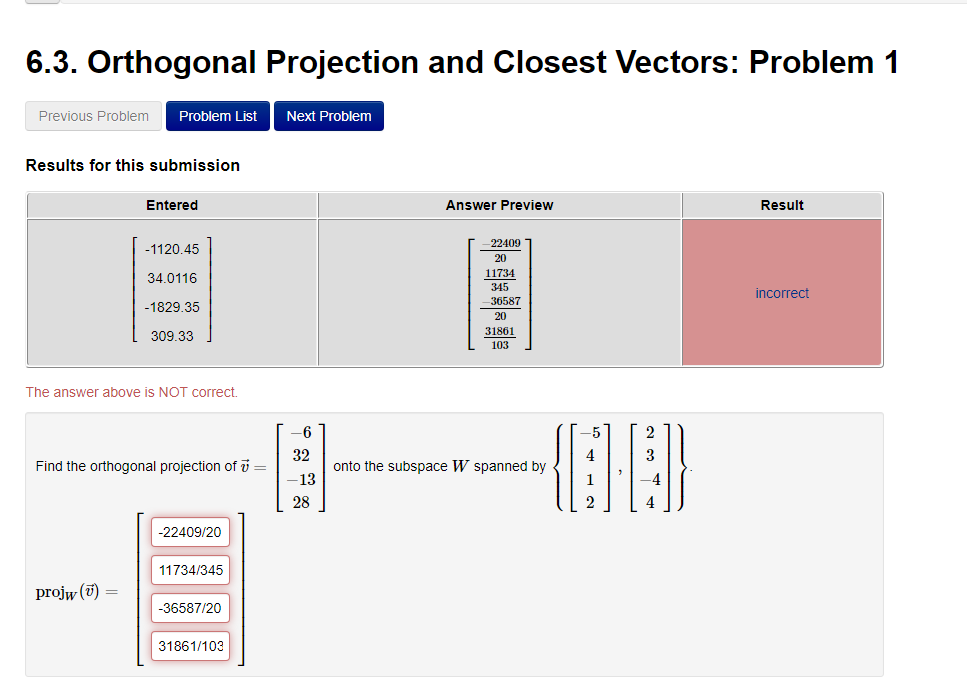
Task: Click the Result column header
Action: tap(782, 205)
